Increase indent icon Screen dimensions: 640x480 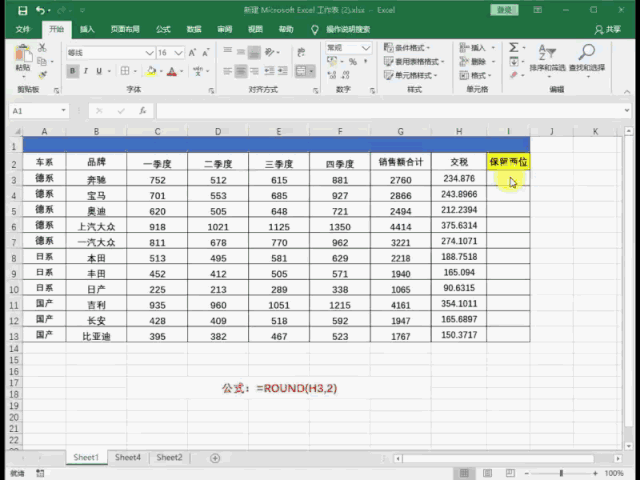pos(282,71)
